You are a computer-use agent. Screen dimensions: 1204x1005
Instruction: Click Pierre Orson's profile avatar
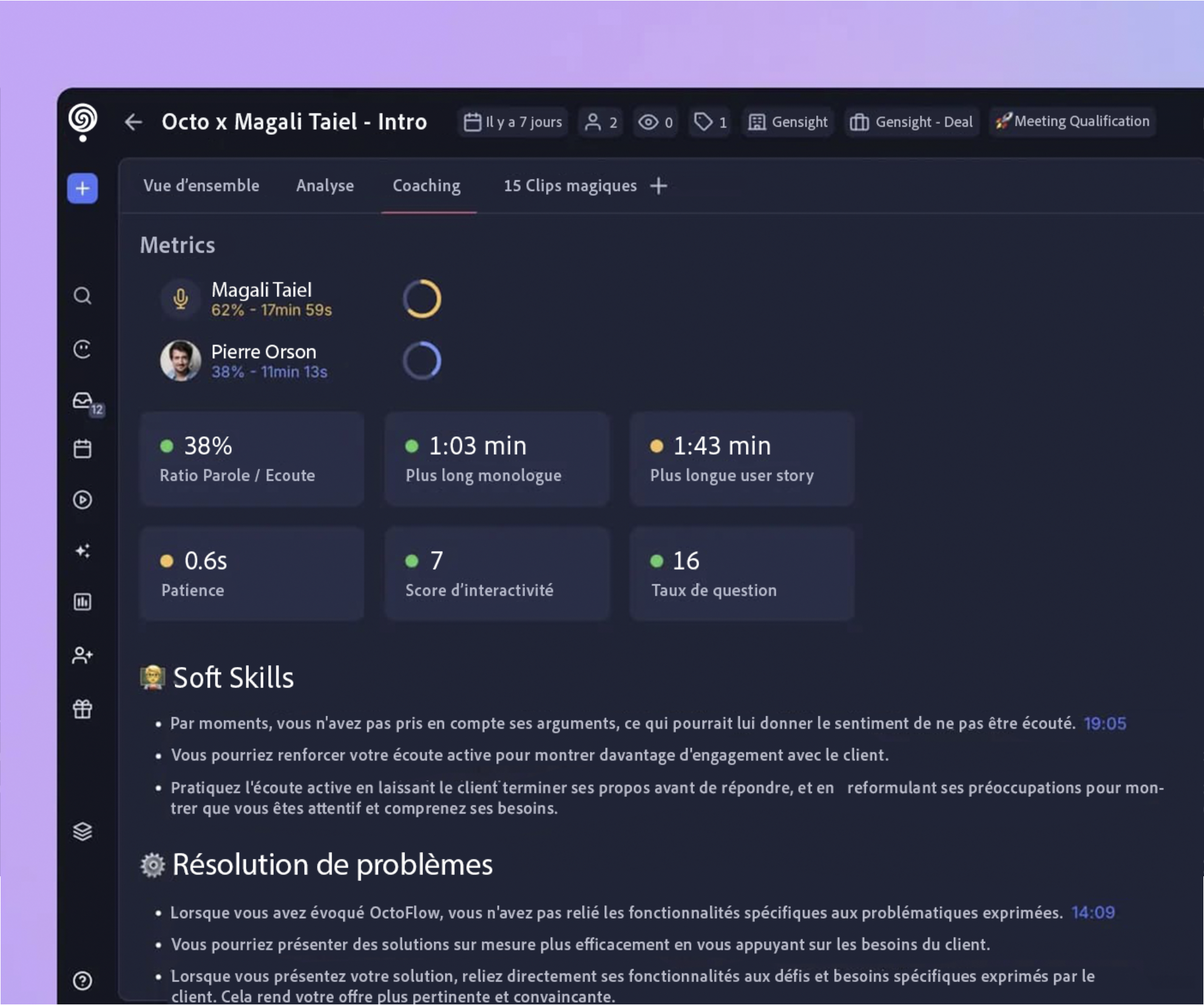click(x=180, y=361)
